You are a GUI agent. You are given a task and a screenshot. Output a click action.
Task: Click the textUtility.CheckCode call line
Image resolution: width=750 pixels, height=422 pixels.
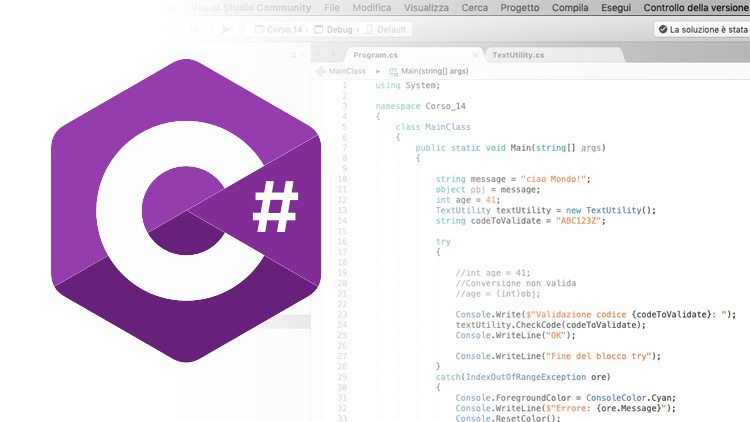tap(551, 325)
